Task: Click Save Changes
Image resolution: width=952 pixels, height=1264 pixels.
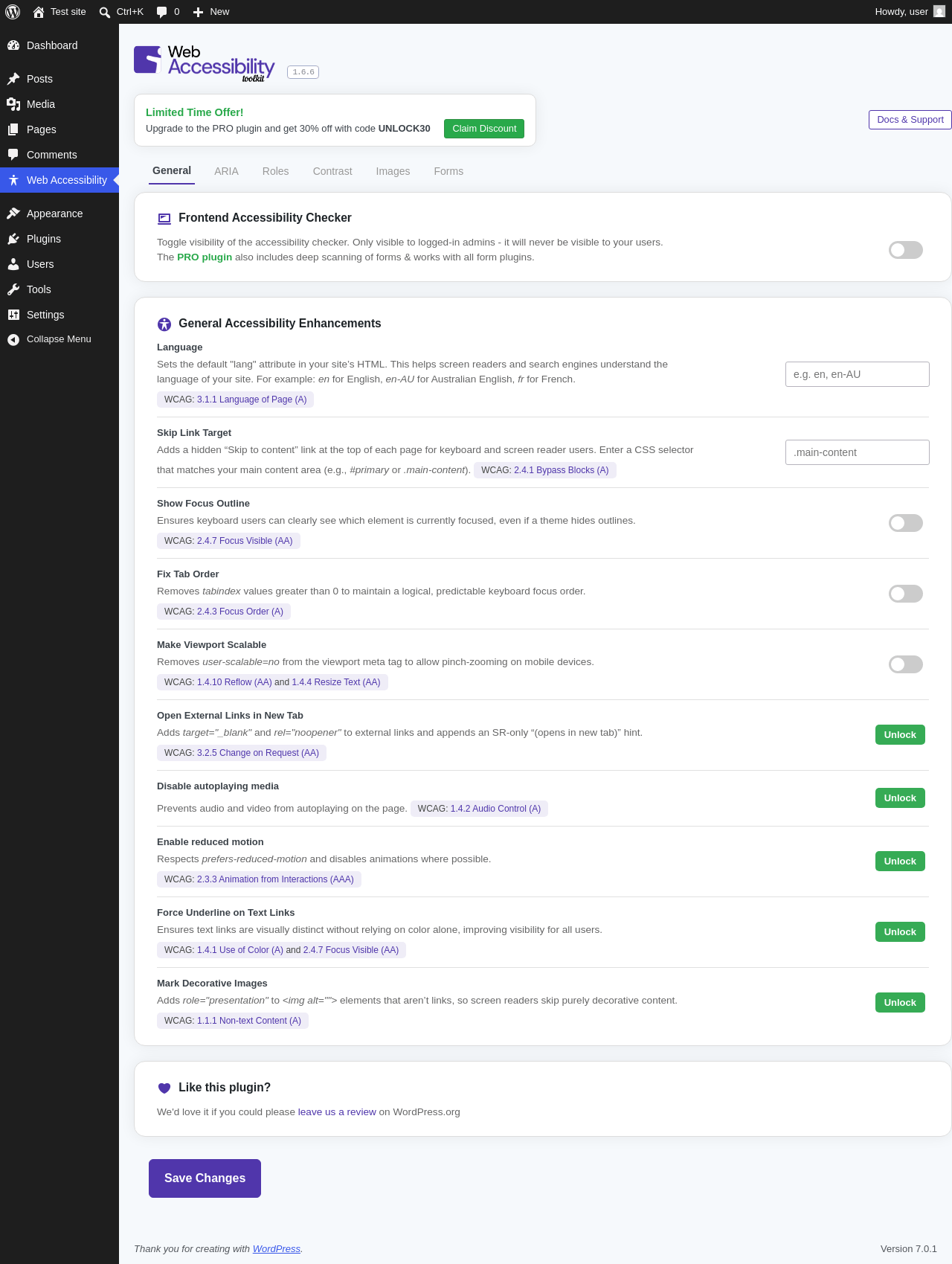Action: tap(205, 1178)
